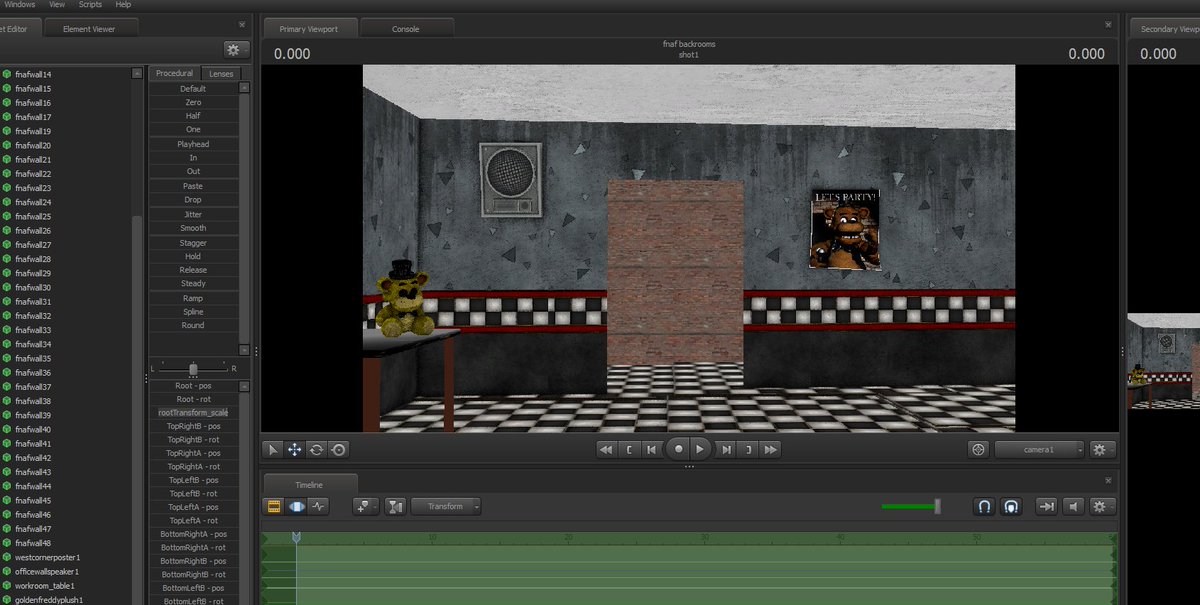The width and height of the screenshot is (1200, 605).
Task: Play the shot in the viewport
Action: point(700,450)
